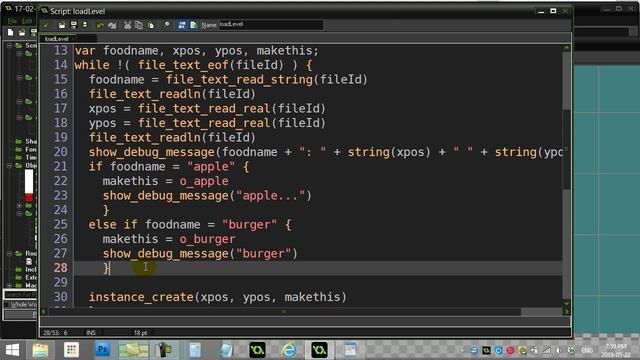
Task: Open the File menu in main window
Action: pyautogui.click(x=12, y=21)
